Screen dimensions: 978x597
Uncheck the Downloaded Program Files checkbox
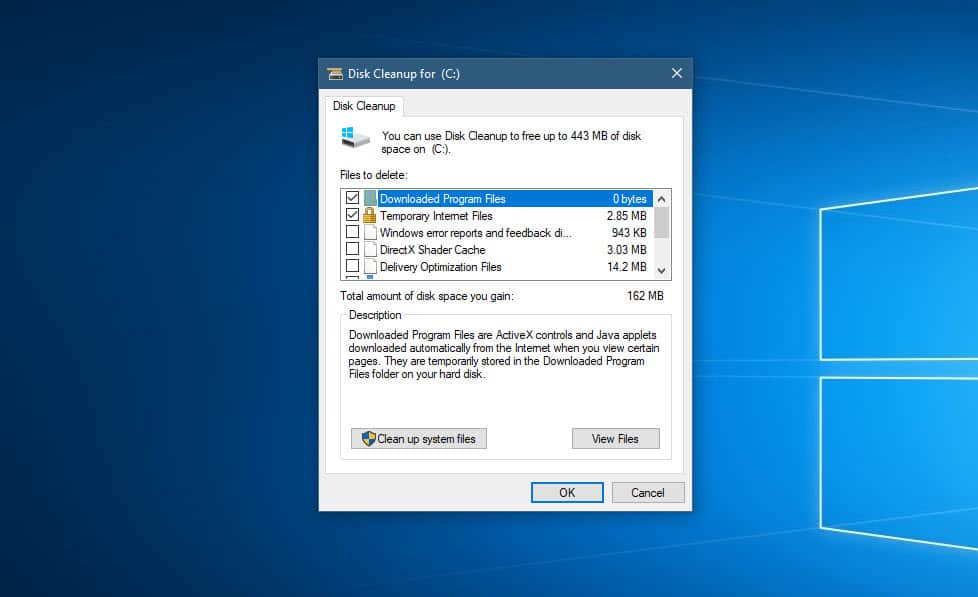[352, 198]
